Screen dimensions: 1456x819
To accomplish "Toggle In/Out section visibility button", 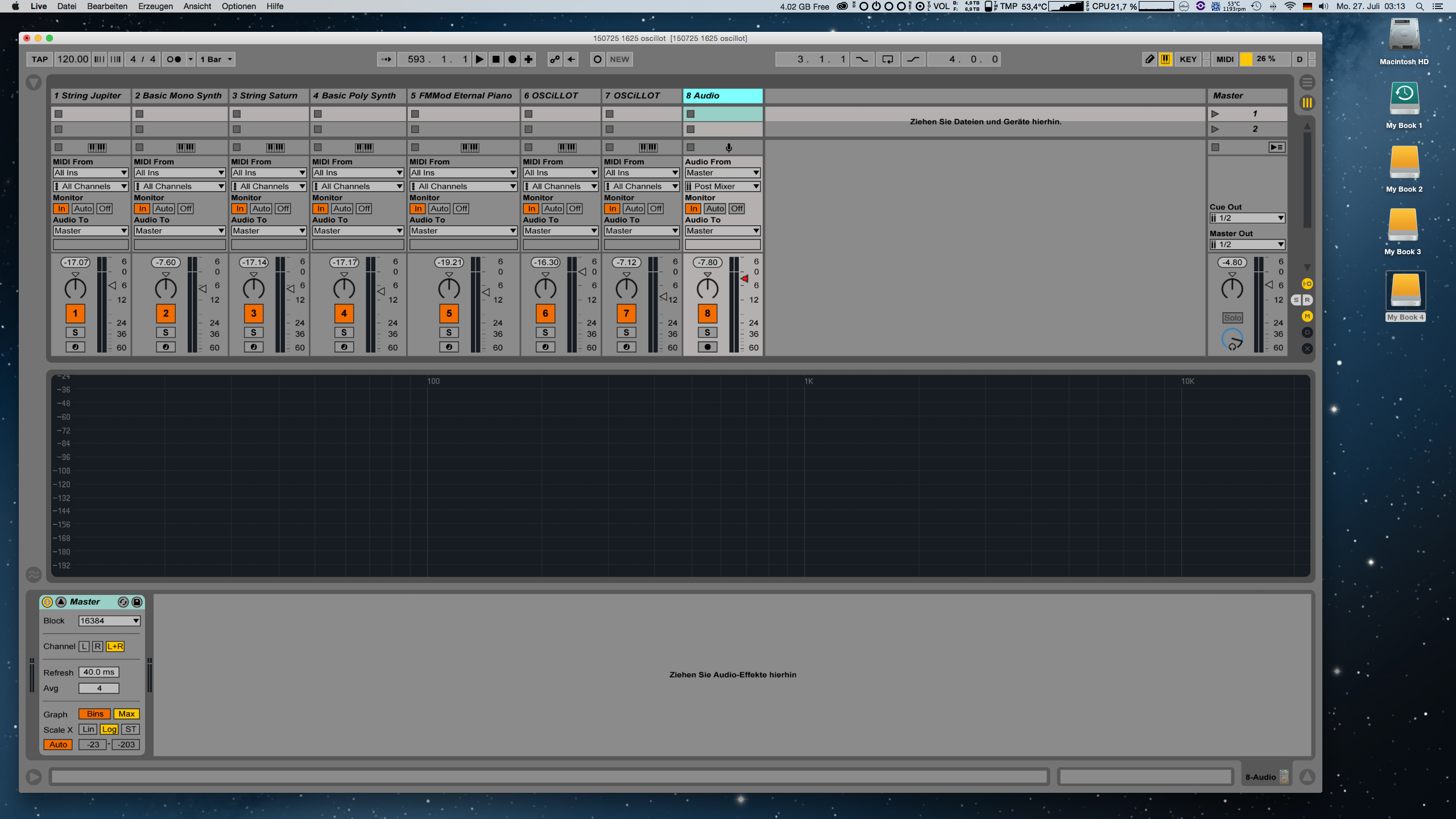I will click(x=1308, y=284).
